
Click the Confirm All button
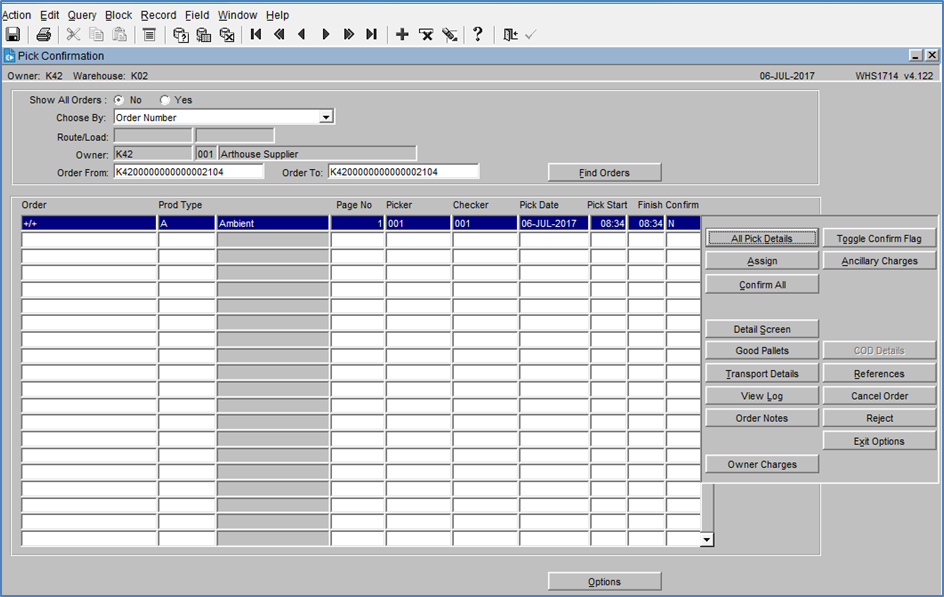pyautogui.click(x=762, y=285)
